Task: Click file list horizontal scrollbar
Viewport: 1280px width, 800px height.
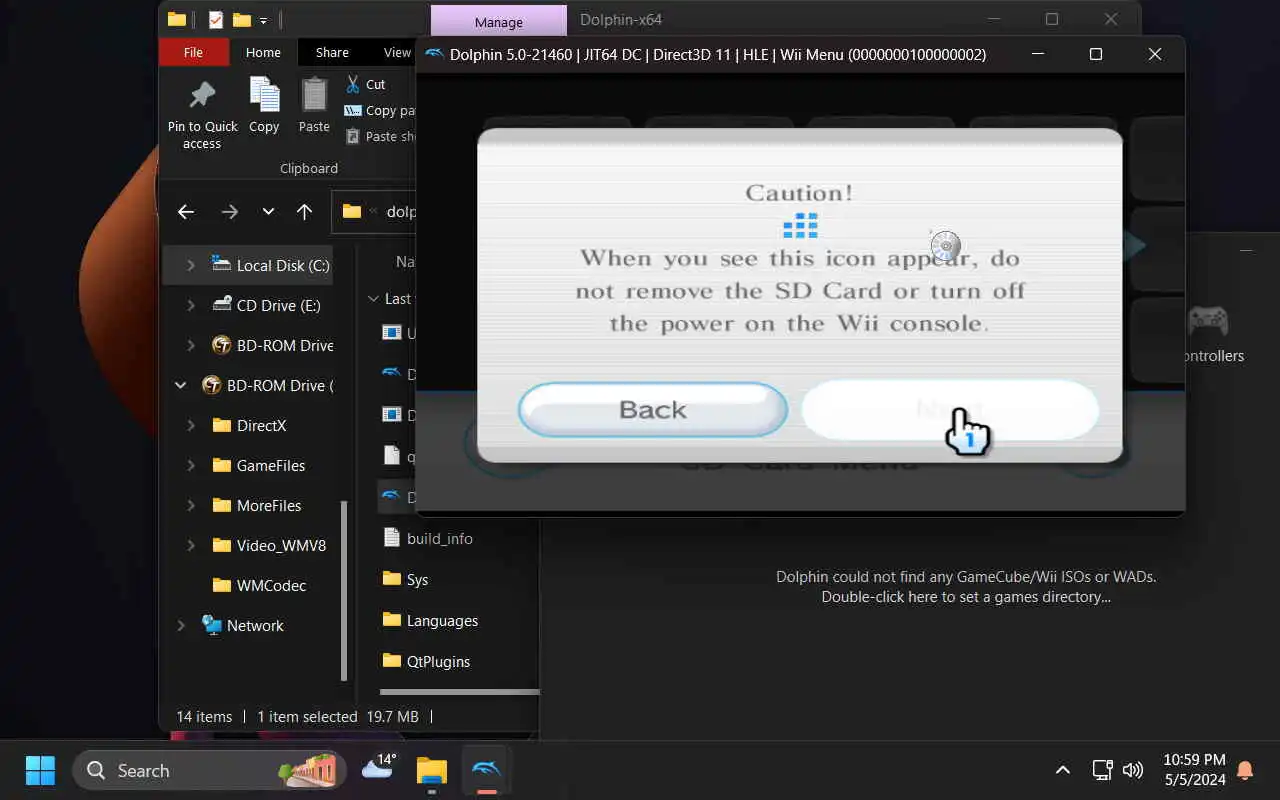Action: [x=460, y=691]
